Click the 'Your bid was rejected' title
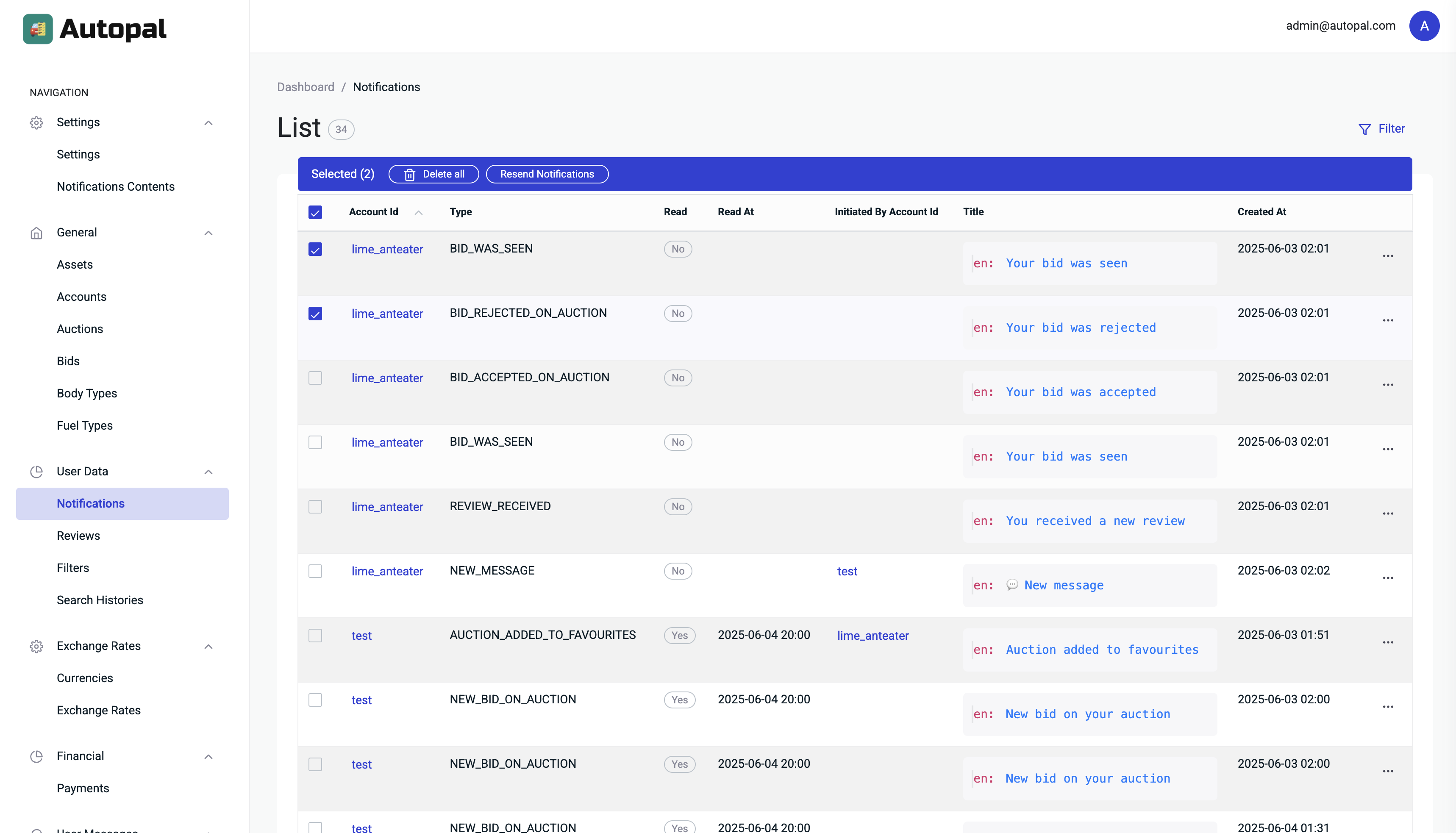The width and height of the screenshot is (1456, 833). pyautogui.click(x=1081, y=328)
